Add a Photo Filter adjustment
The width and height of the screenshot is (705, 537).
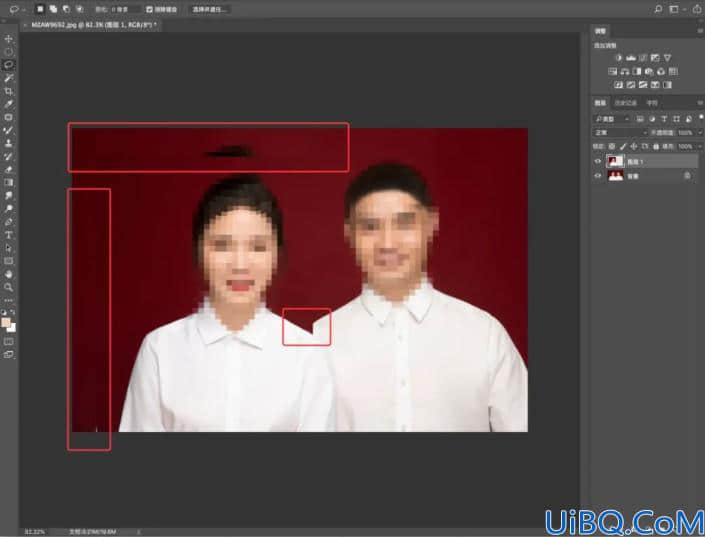pyautogui.click(x=649, y=71)
